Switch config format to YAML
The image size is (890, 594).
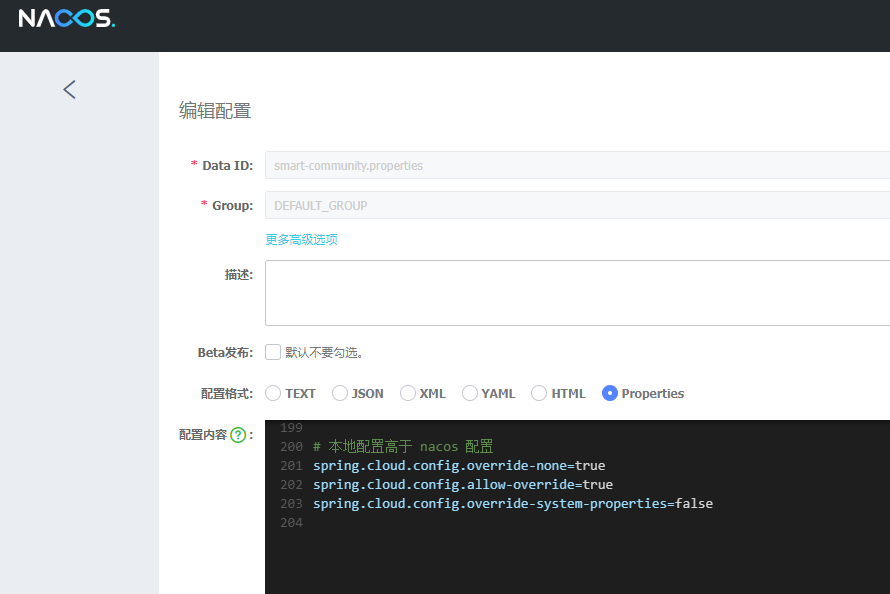[470, 393]
